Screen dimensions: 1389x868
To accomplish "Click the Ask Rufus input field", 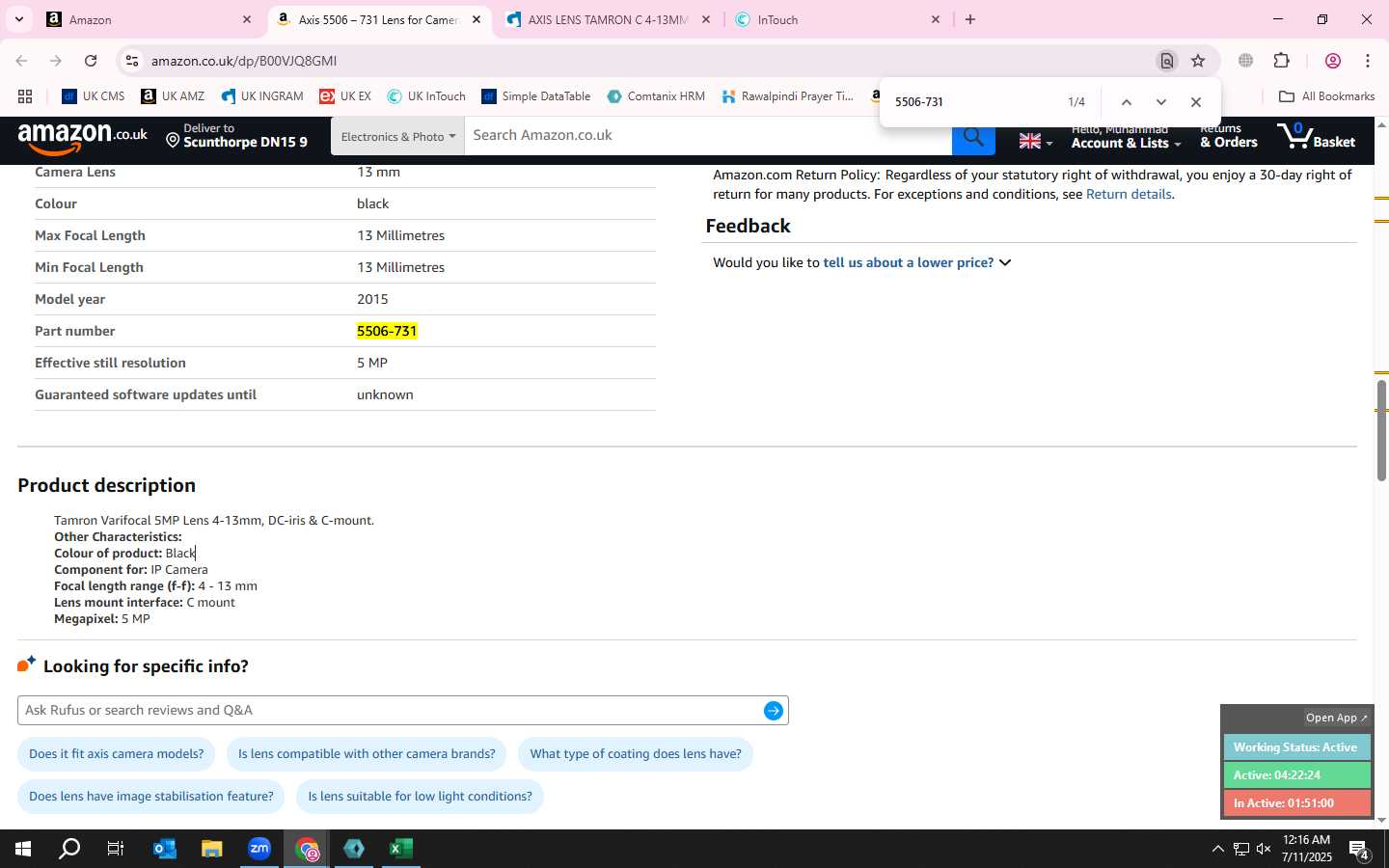I will [x=390, y=711].
